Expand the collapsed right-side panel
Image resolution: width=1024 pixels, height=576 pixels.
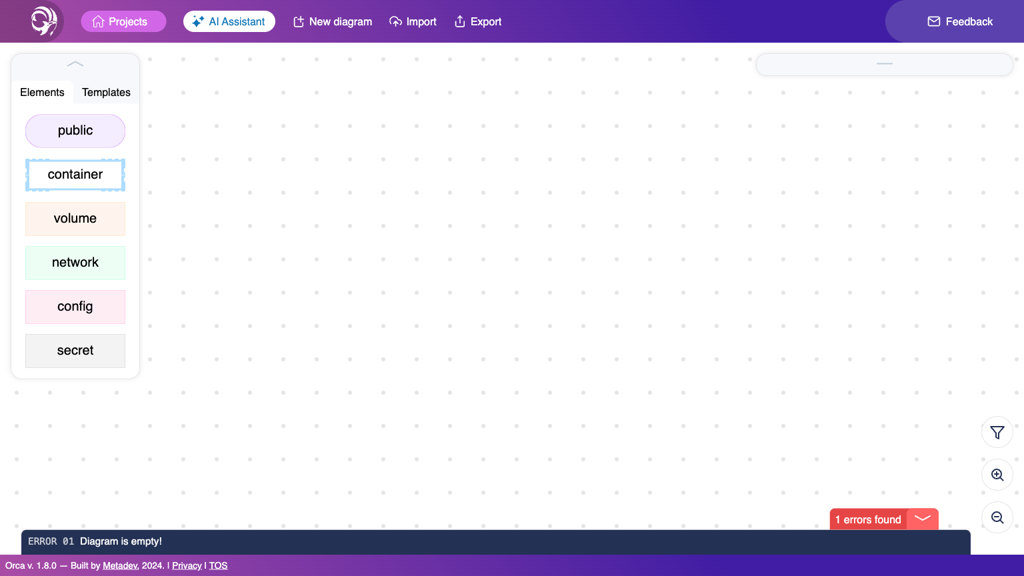[x=884, y=64]
